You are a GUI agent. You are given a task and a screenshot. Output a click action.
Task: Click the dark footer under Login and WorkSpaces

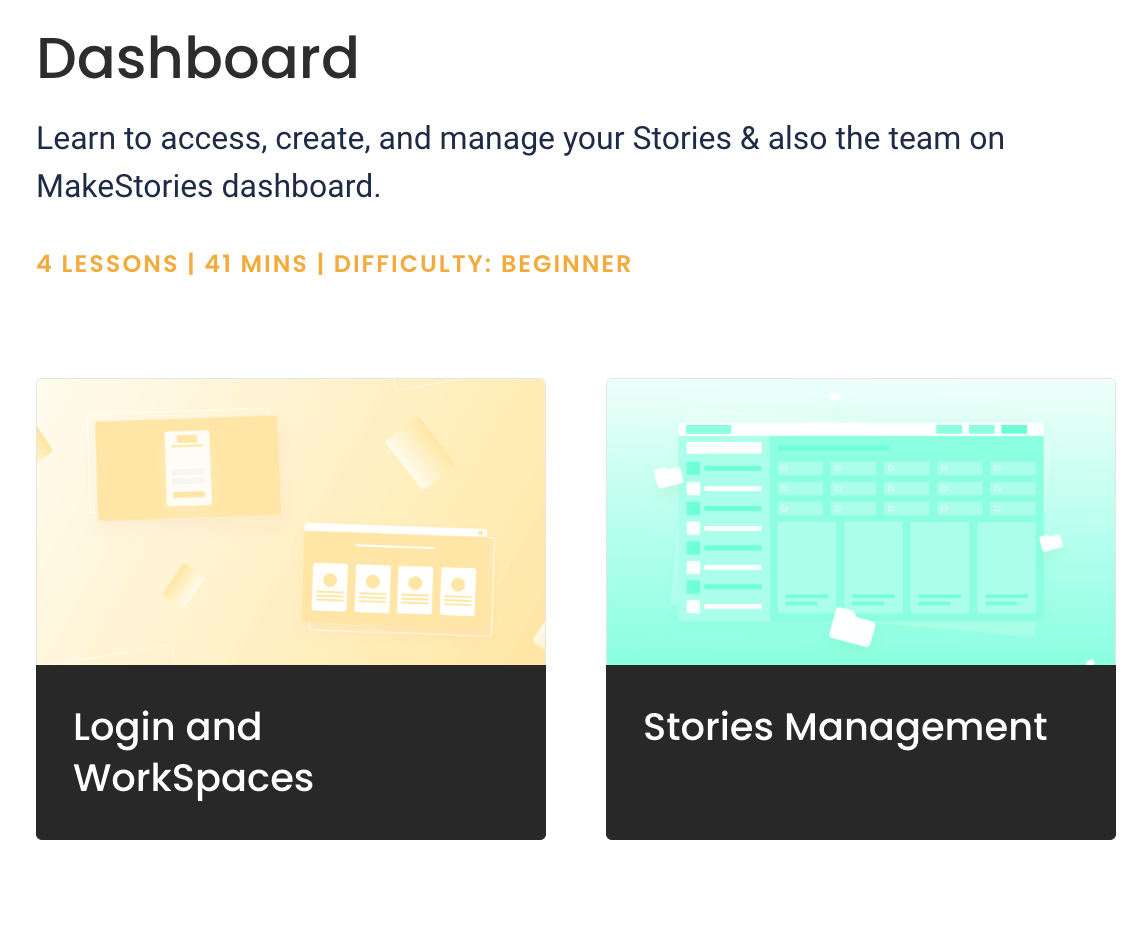[x=291, y=752]
